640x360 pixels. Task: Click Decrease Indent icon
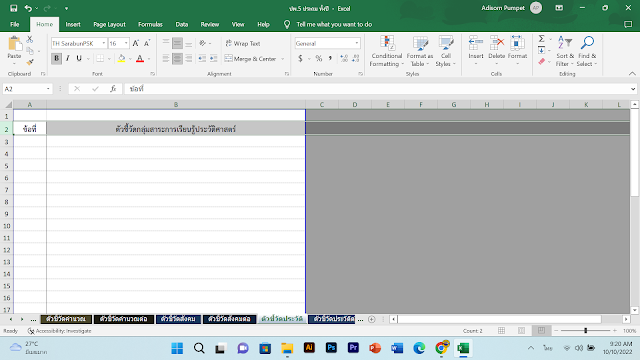tap(202, 58)
